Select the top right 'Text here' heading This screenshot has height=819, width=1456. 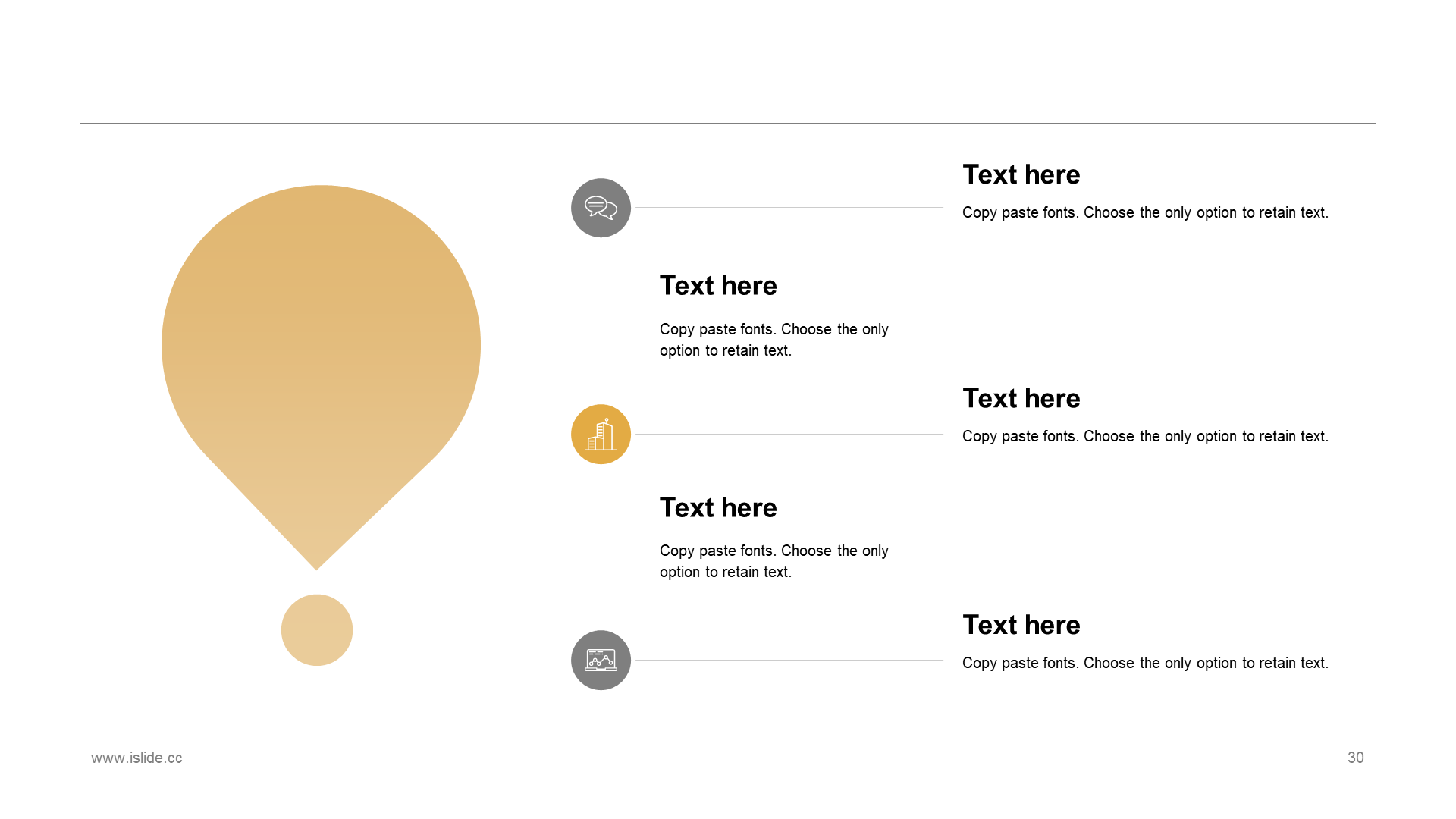[x=1021, y=174]
